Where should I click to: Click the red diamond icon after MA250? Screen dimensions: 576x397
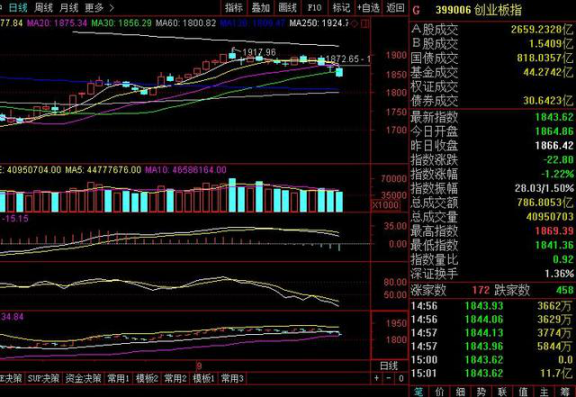click(354, 24)
